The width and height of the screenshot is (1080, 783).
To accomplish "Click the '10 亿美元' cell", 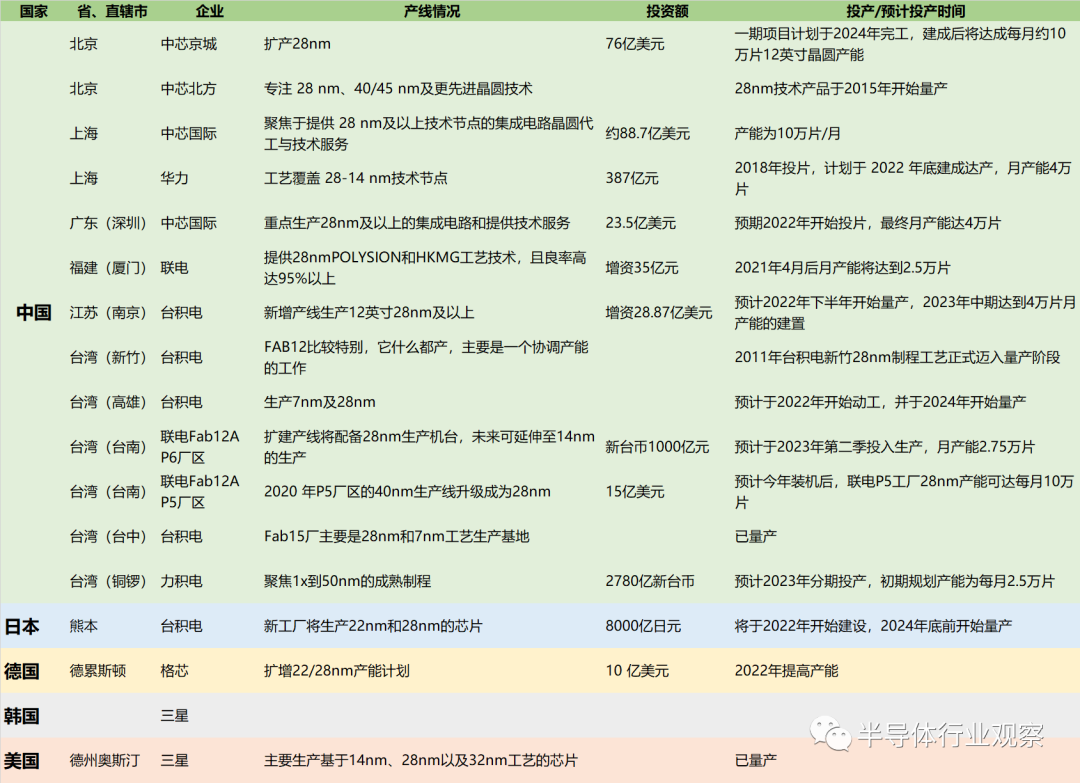I will pyautogui.click(x=637, y=671).
